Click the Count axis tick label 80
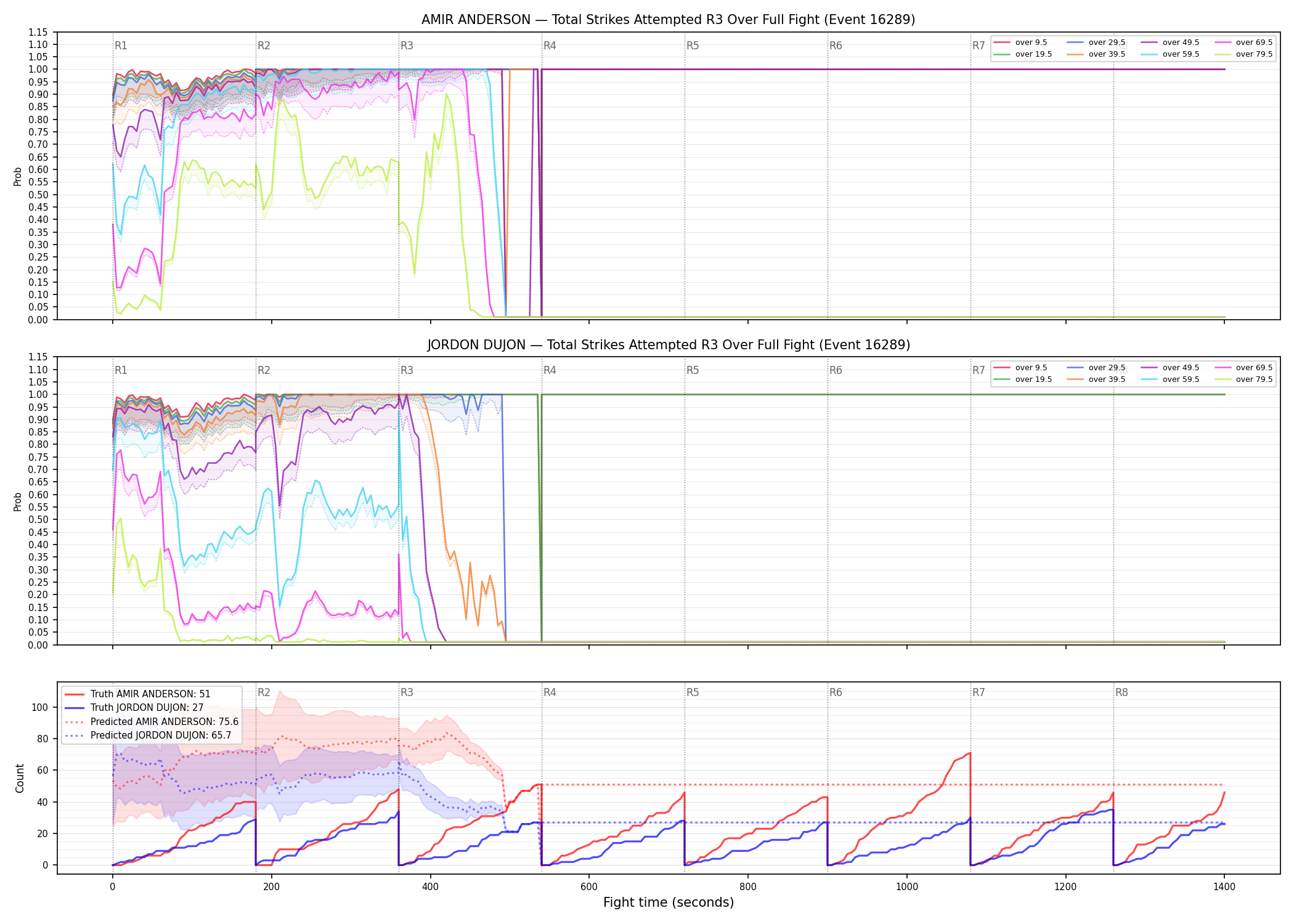Viewport: 1294px width, 924px height. (42, 739)
